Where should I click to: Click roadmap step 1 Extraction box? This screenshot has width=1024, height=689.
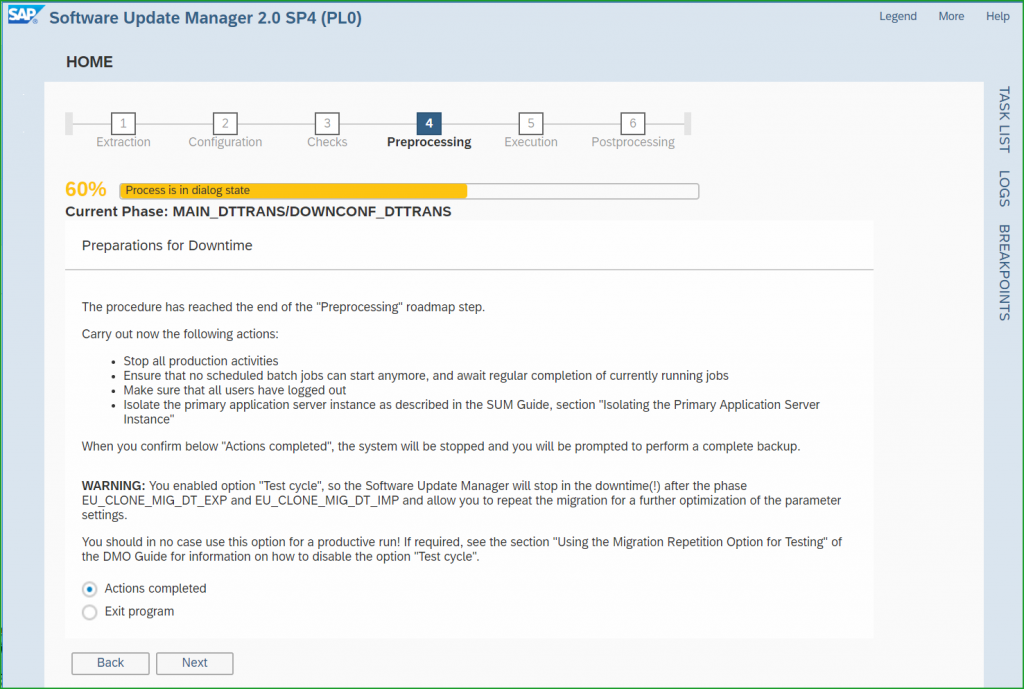[x=123, y=123]
